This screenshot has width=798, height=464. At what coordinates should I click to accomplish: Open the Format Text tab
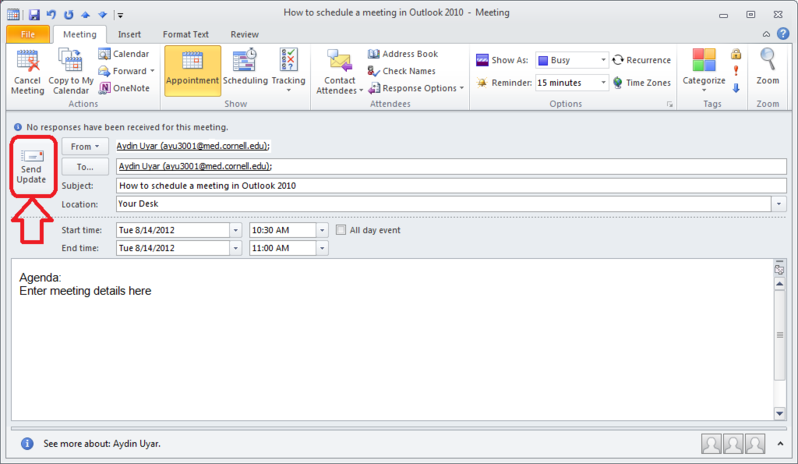(x=185, y=34)
